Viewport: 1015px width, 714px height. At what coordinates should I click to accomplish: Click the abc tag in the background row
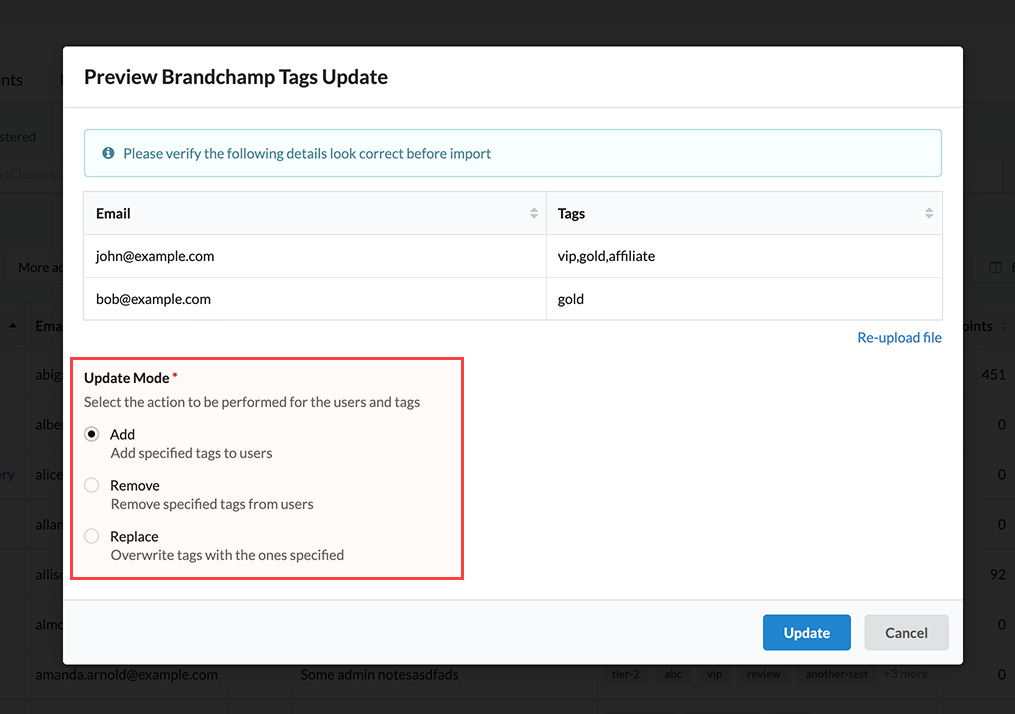click(x=673, y=675)
